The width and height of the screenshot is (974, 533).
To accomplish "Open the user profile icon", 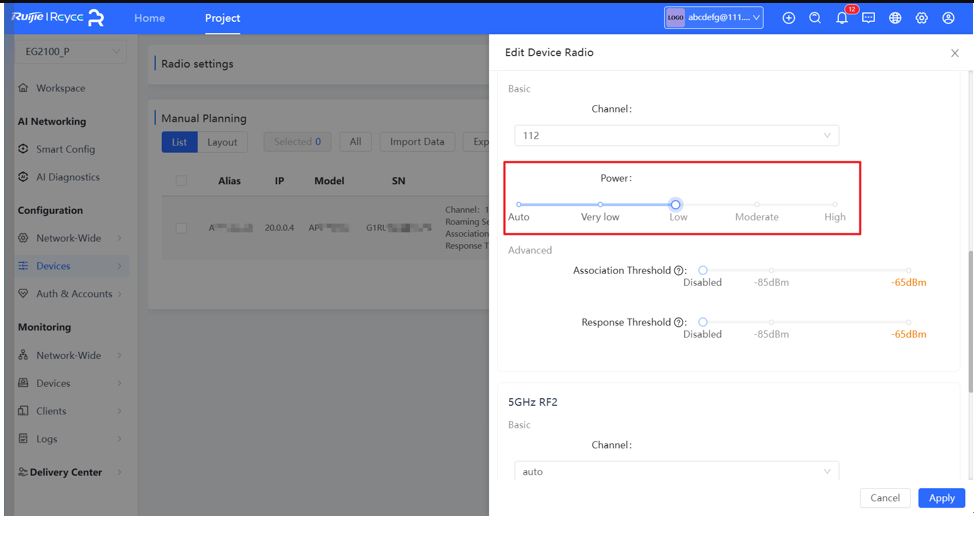I will [x=948, y=18].
